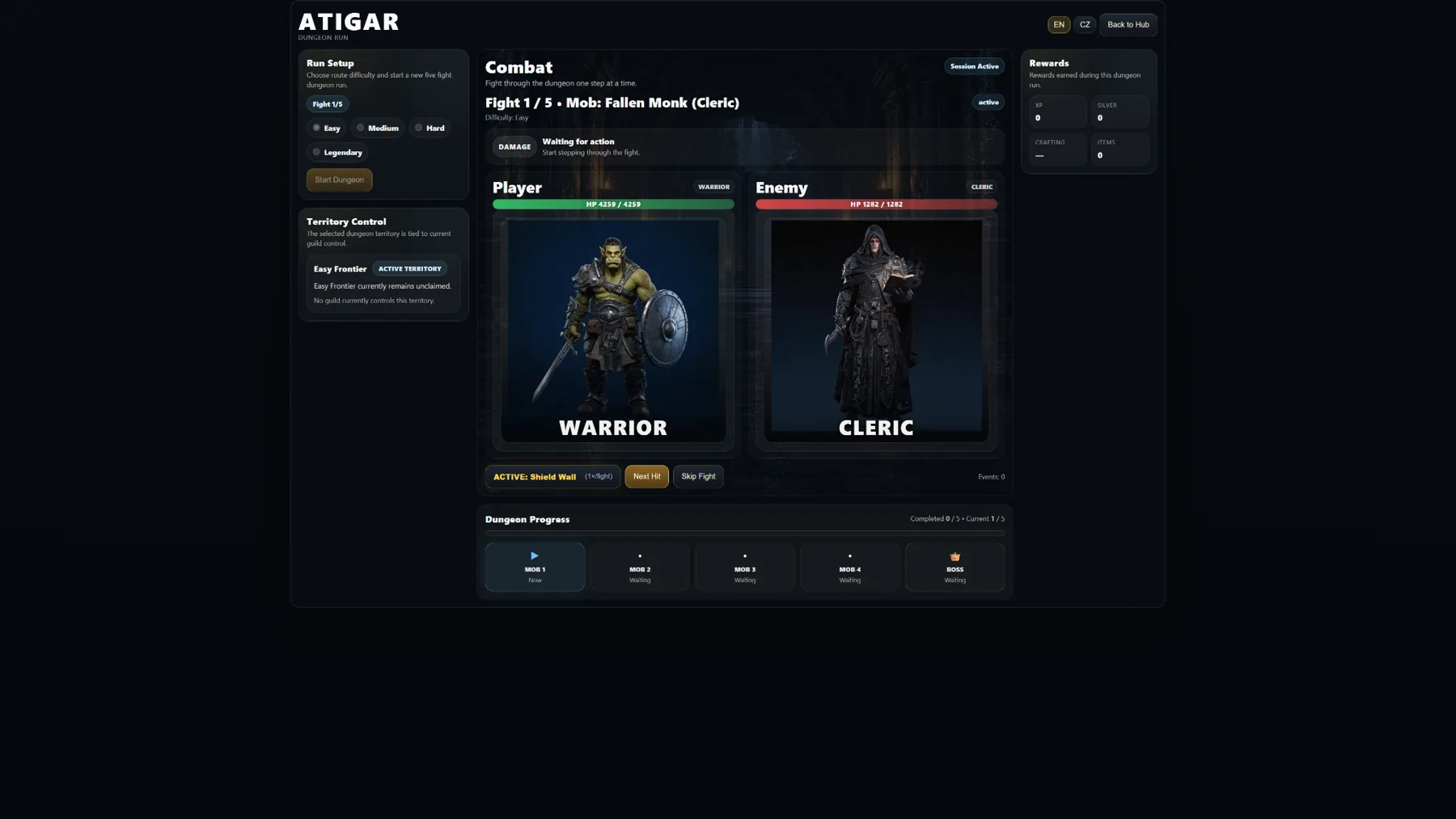Click 'Difficulty: Easy' label
This screenshot has width=1456, height=819.
(506, 118)
